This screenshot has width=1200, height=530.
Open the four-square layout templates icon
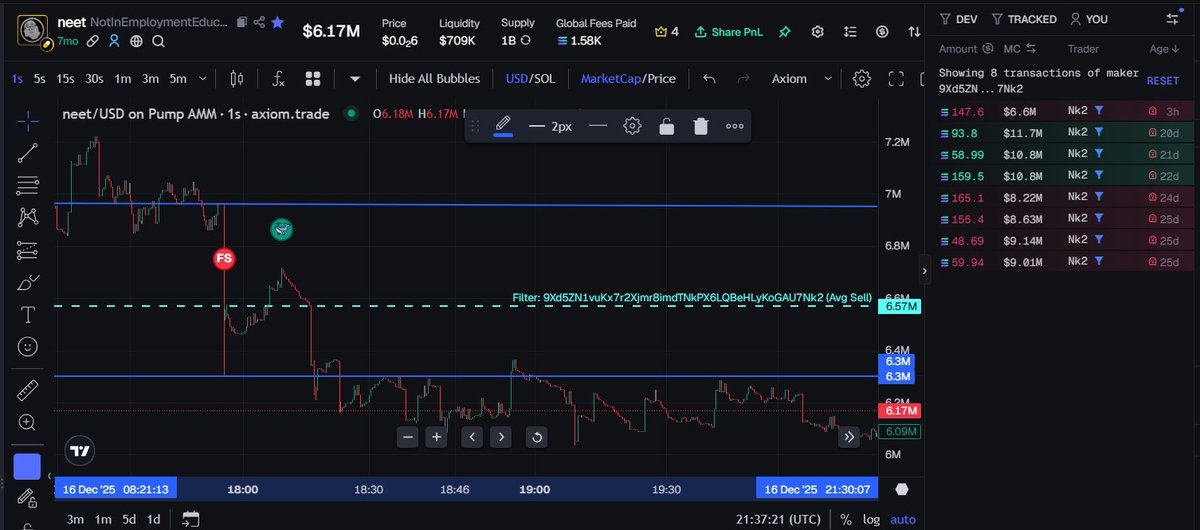coord(313,78)
